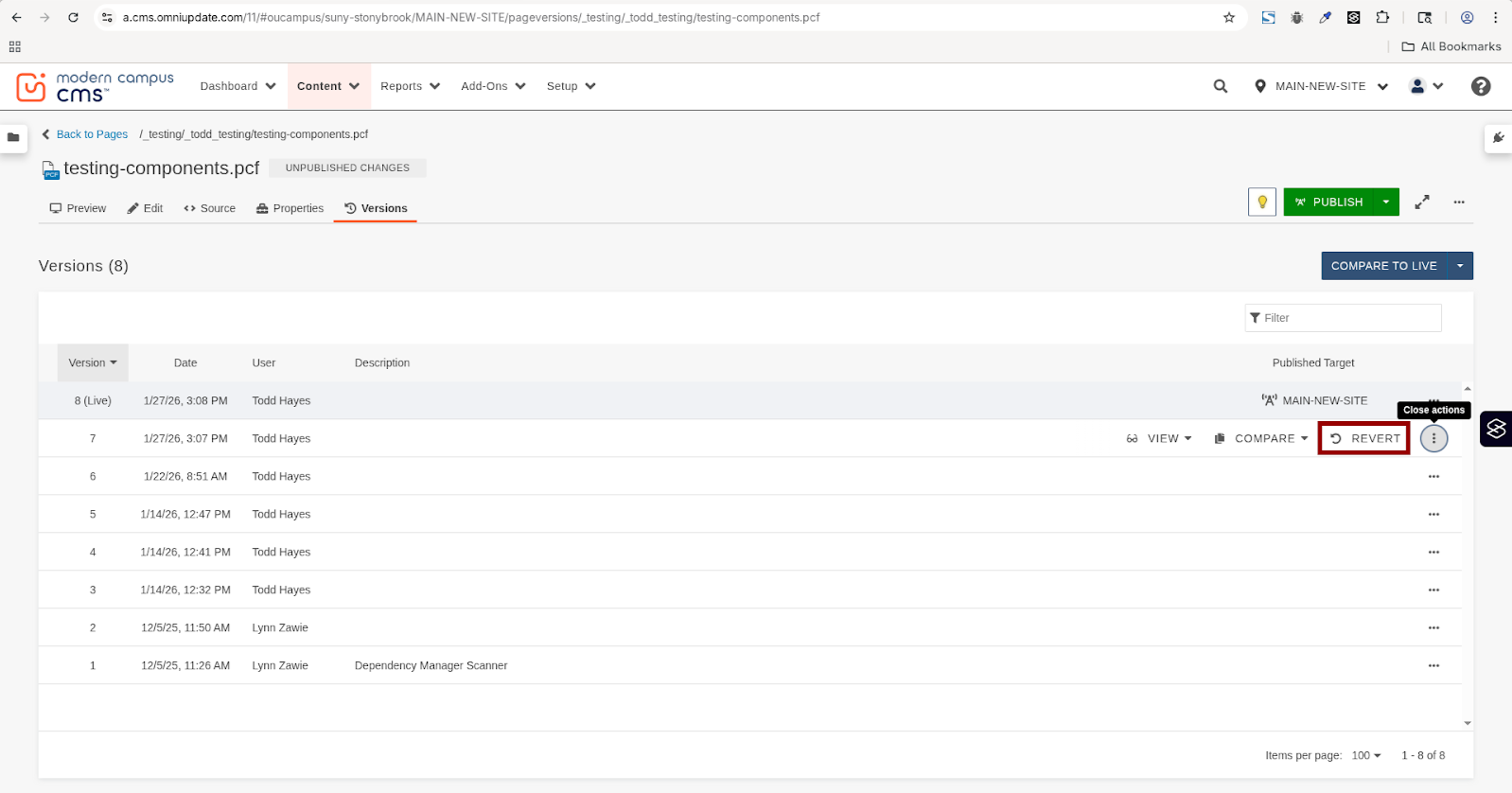The height and width of the screenshot is (793, 1512).
Task: Open the file navigation folder sidebar
Action: coord(13,137)
